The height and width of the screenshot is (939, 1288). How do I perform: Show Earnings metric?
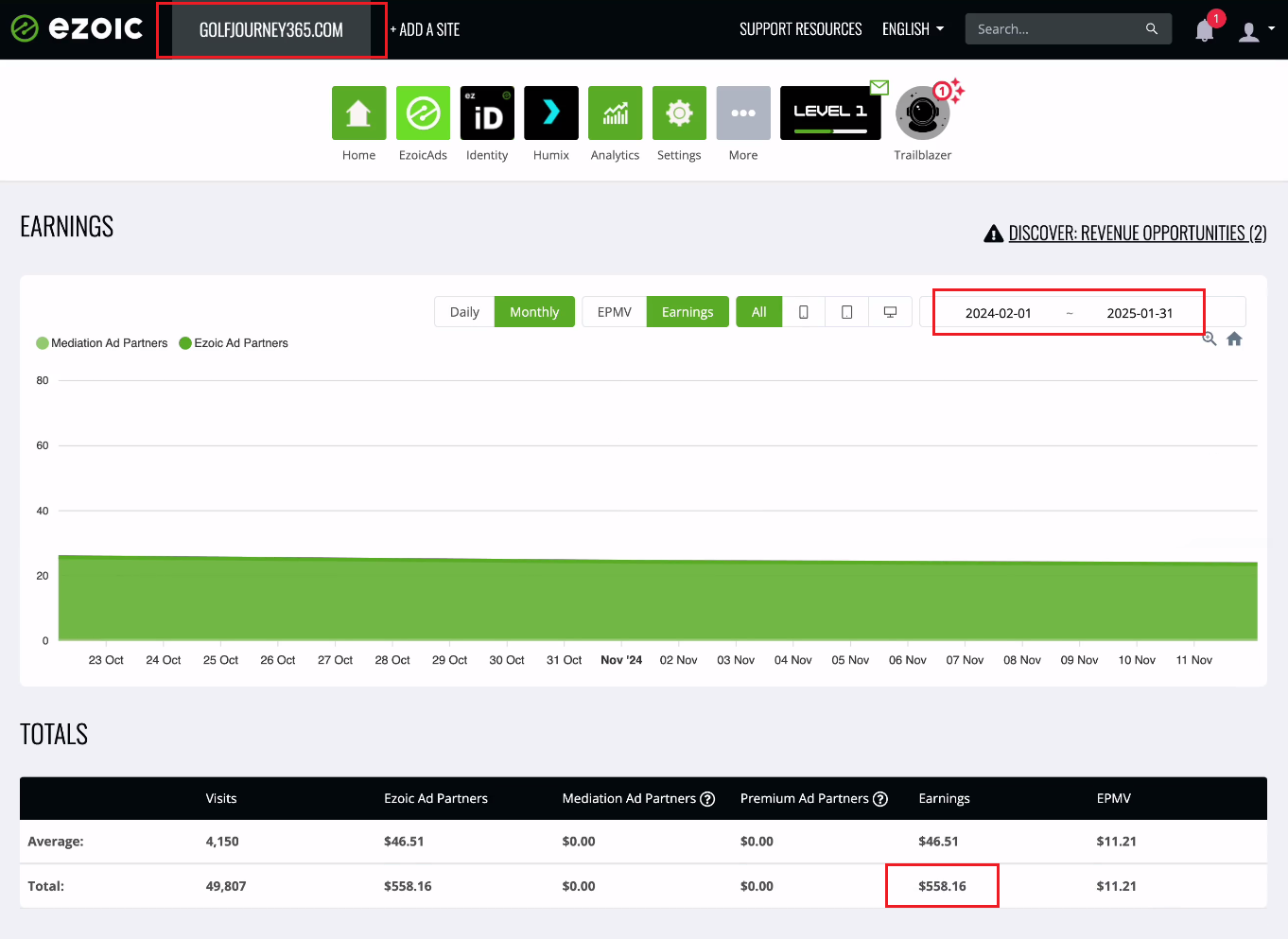click(x=688, y=312)
